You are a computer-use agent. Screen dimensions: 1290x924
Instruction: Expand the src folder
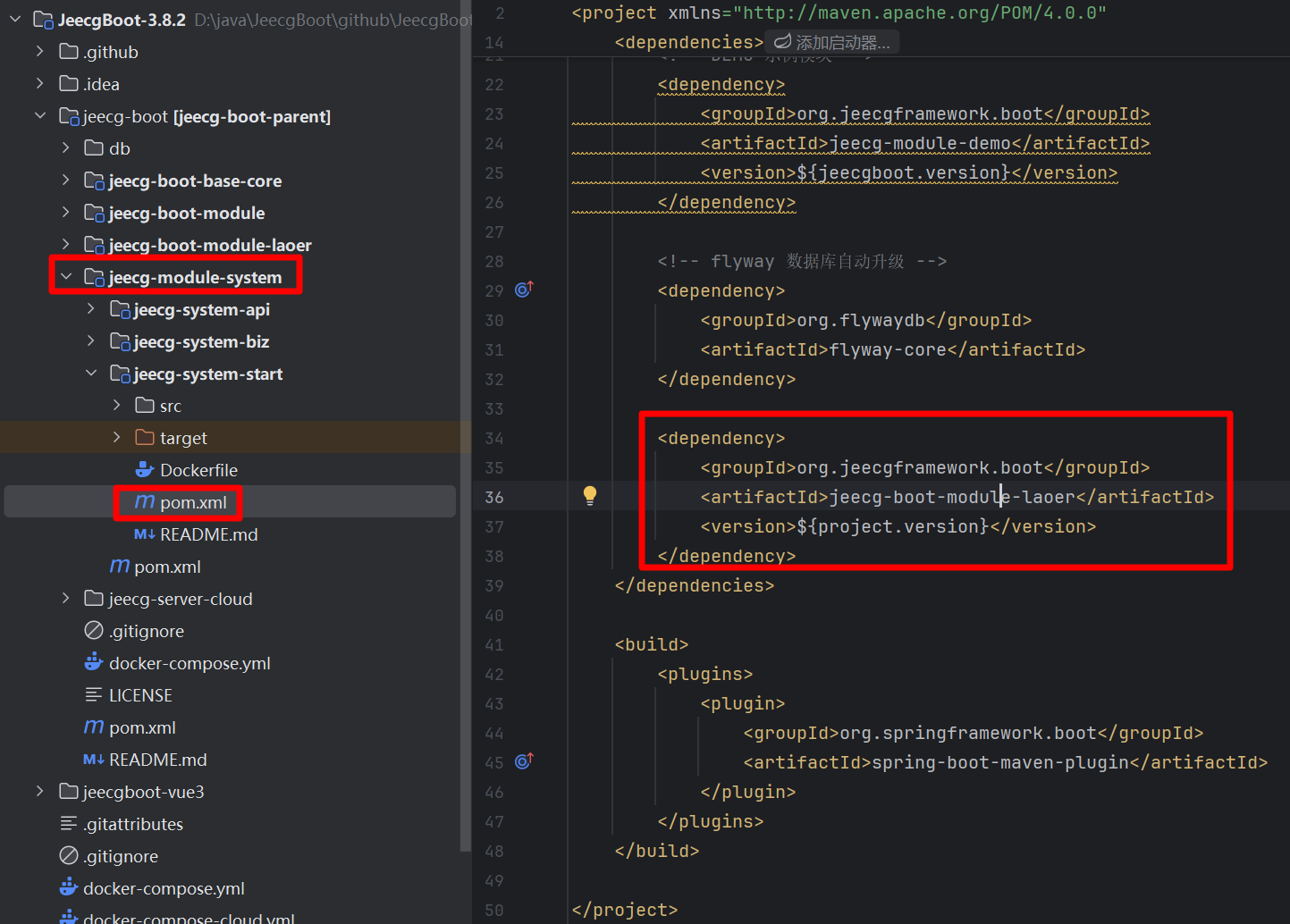click(117, 405)
